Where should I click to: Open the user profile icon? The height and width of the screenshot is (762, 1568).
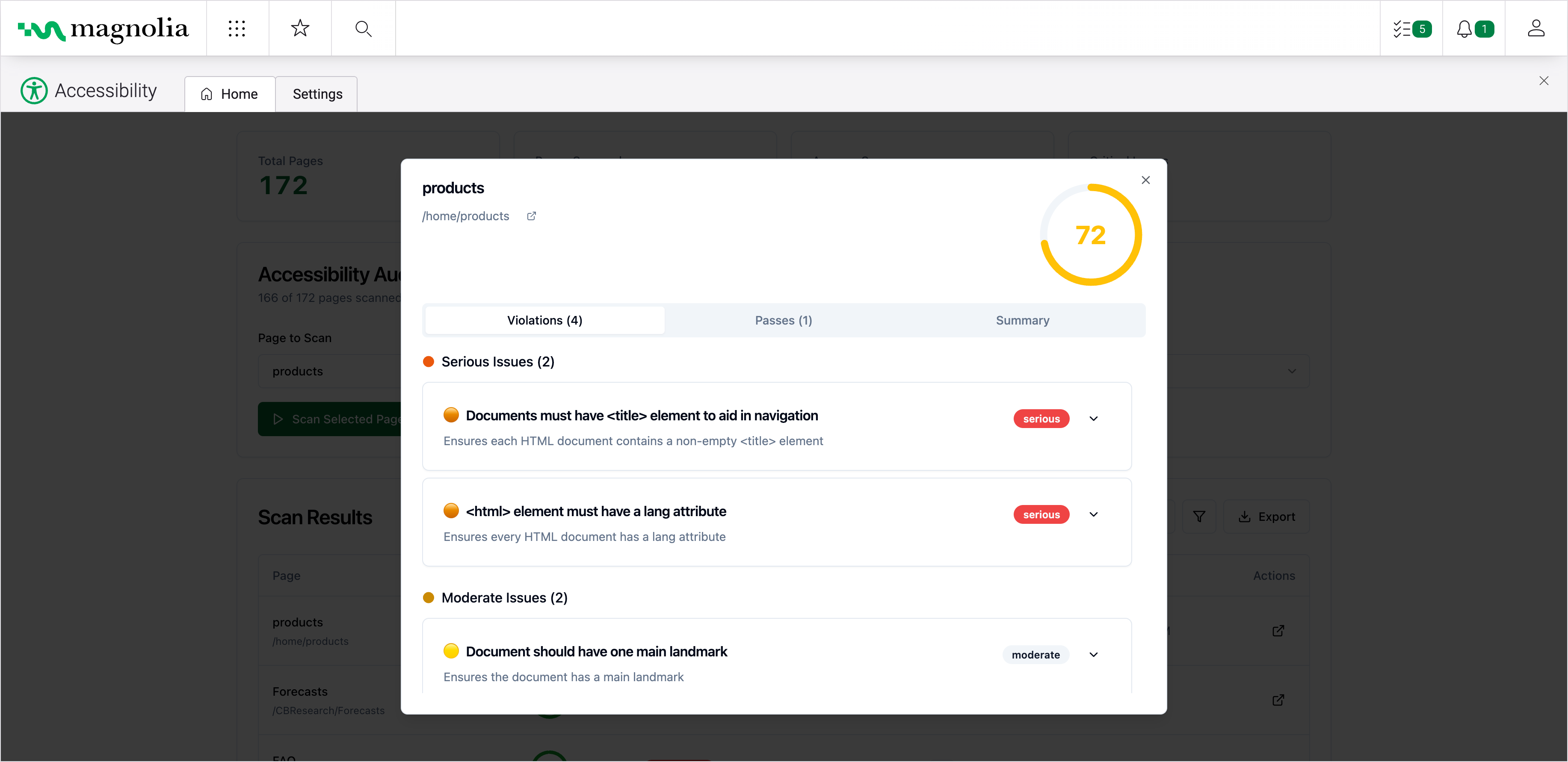[1536, 29]
